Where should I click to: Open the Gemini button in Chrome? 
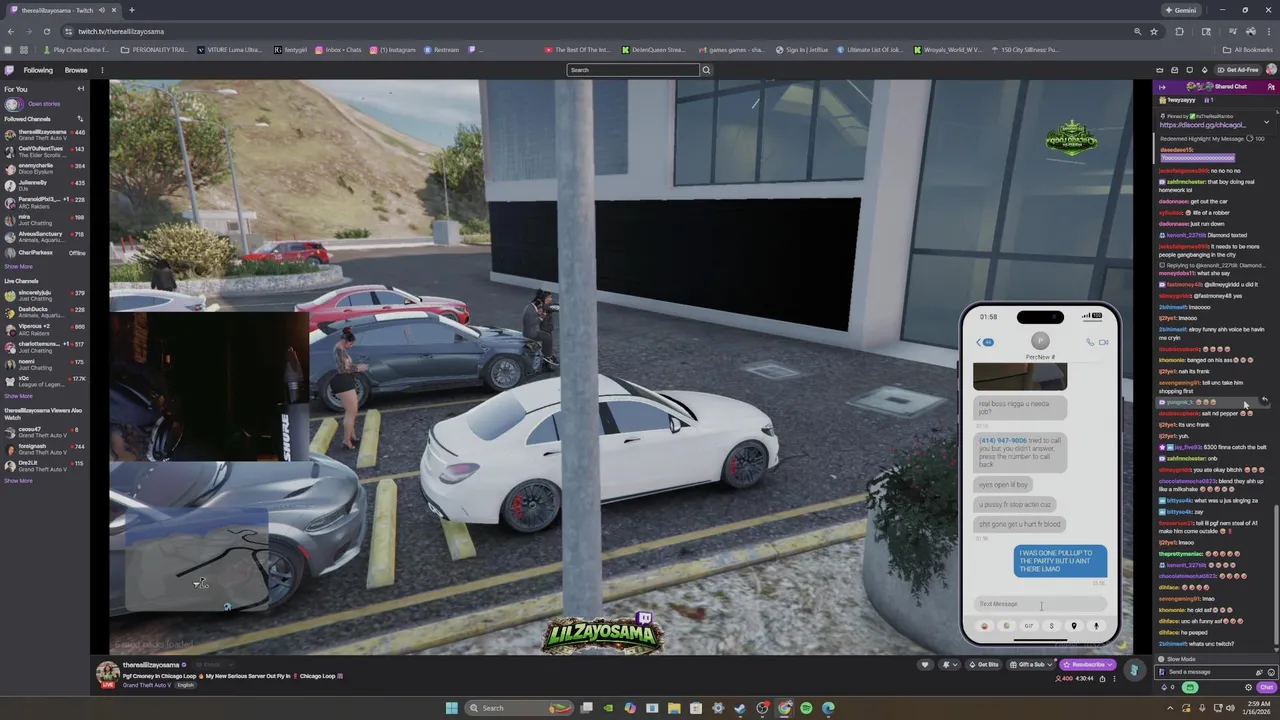pos(1181,10)
